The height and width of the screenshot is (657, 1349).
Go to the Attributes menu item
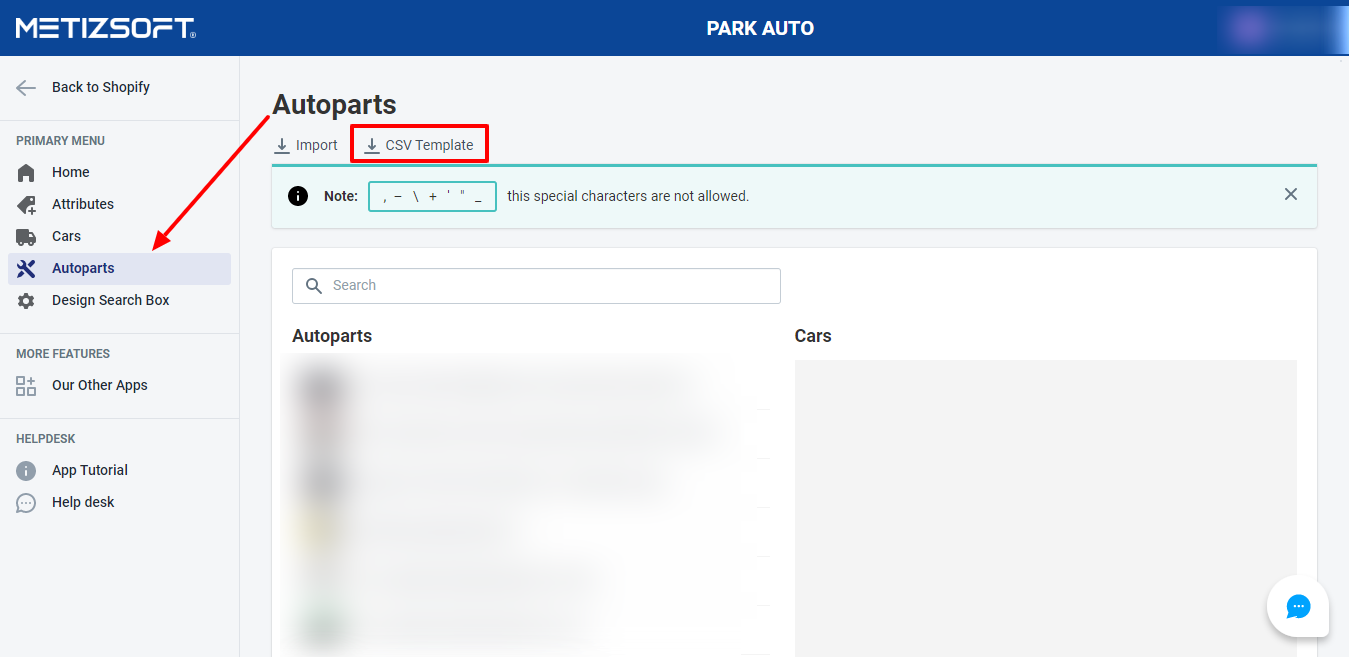83,204
